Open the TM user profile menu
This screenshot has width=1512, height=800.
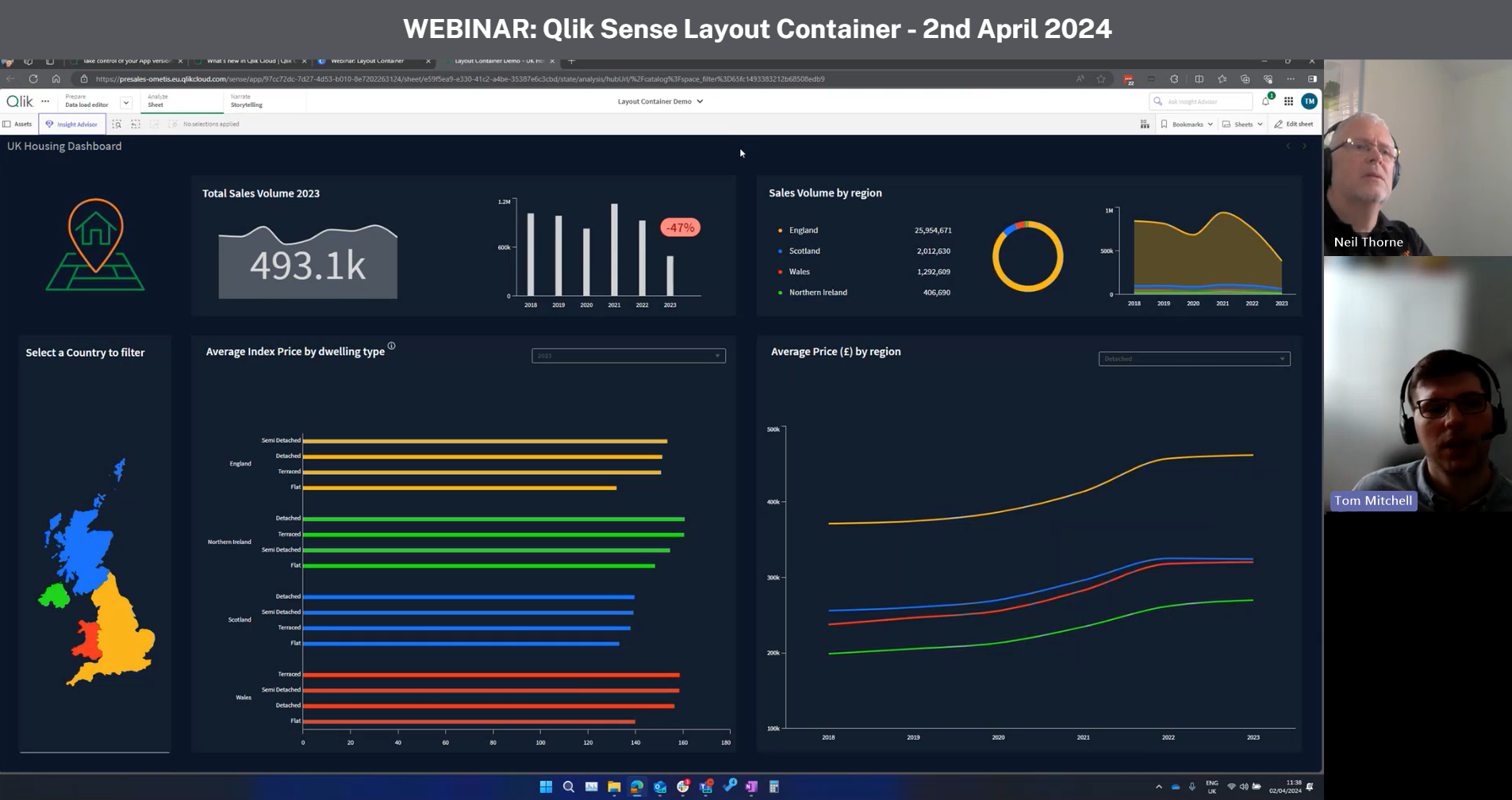pos(1310,101)
